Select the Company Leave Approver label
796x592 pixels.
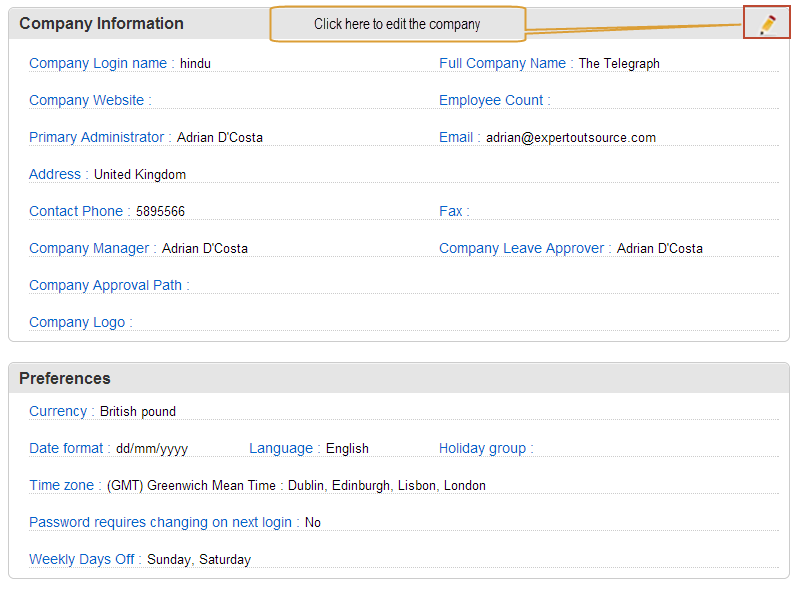(521, 248)
